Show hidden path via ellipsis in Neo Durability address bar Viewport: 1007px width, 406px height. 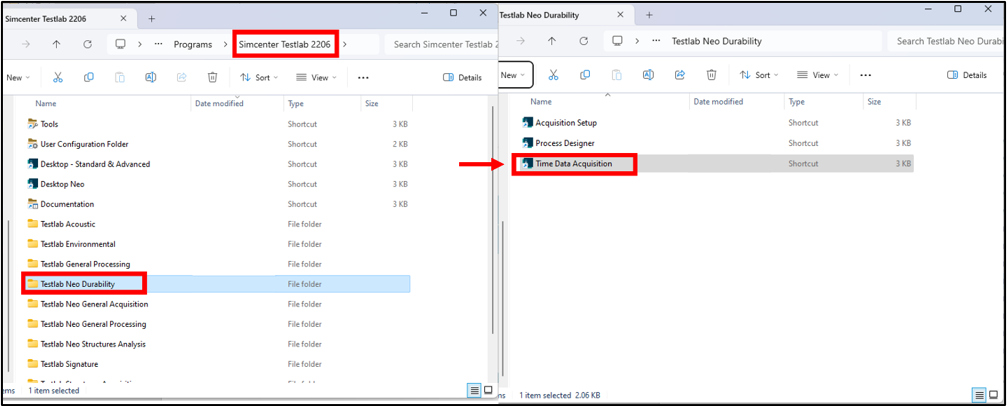pyautogui.click(x=656, y=40)
